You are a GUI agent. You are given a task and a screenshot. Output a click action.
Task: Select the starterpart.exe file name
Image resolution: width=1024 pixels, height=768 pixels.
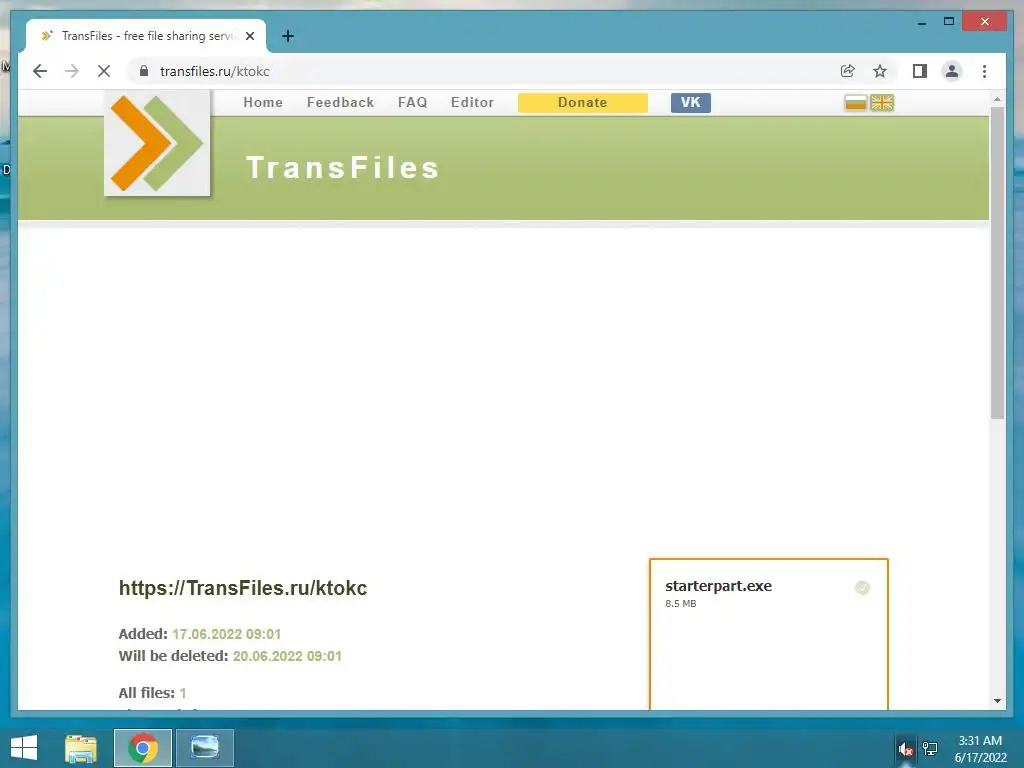point(718,586)
